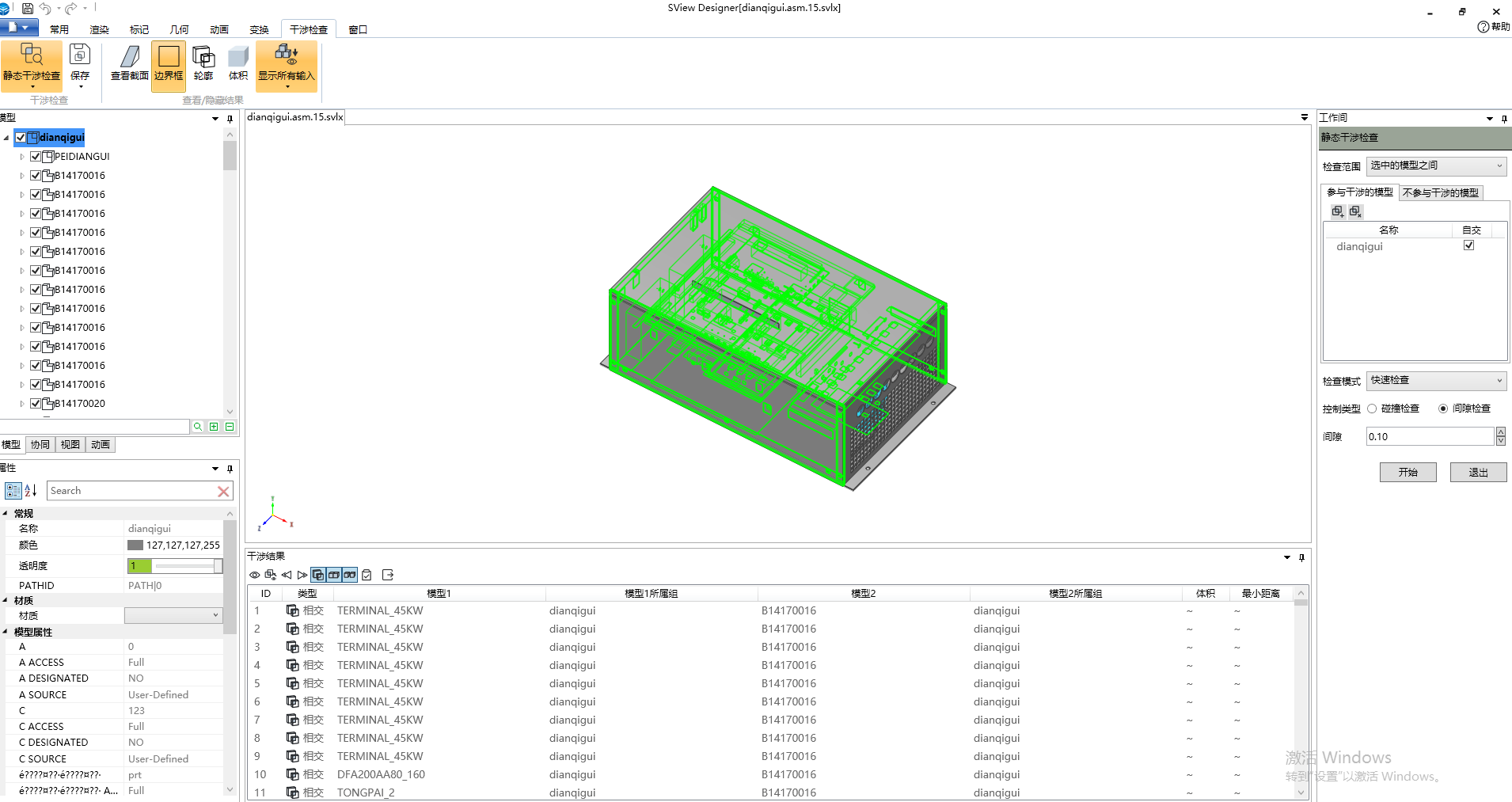Viewport: 1512px width, 802px height.
Task: Click the 模型1 column header
Action: pyautogui.click(x=439, y=593)
